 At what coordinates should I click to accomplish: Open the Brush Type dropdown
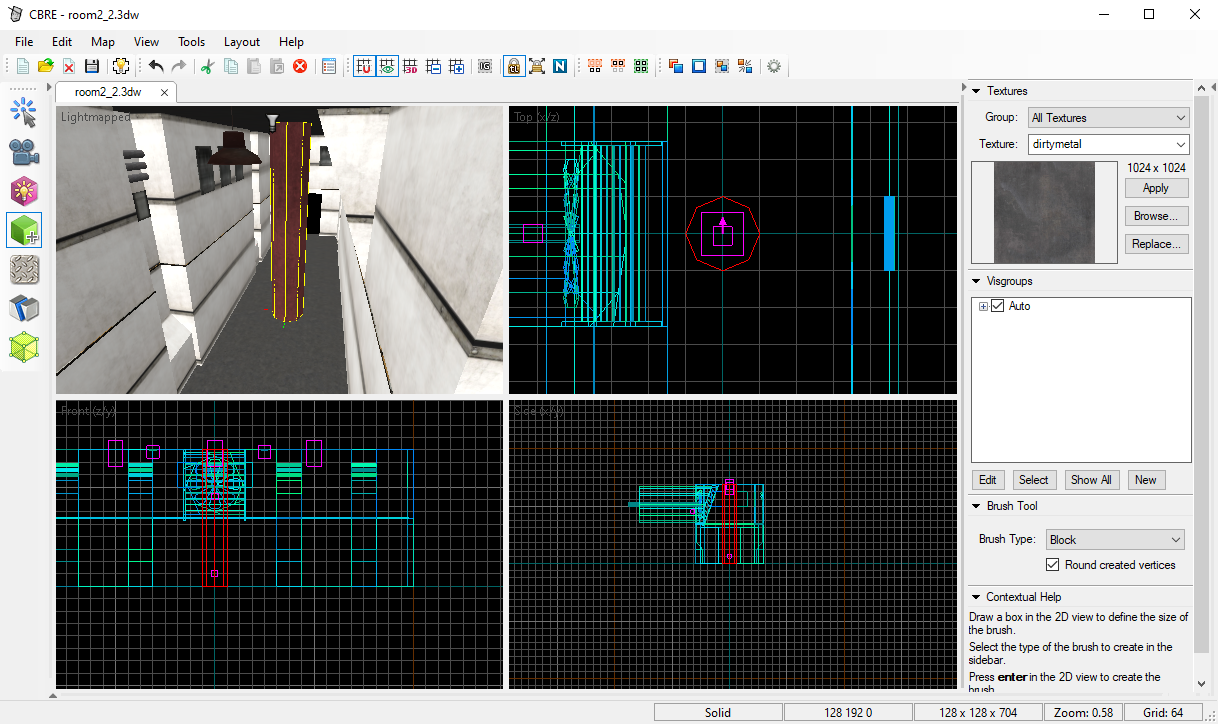pyautogui.click(x=1114, y=540)
